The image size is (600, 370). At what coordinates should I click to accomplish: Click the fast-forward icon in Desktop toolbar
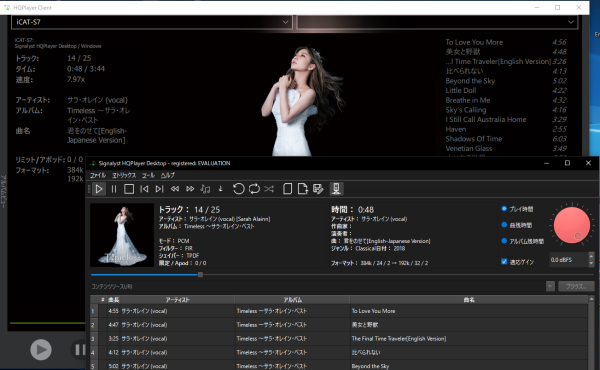click(190, 189)
